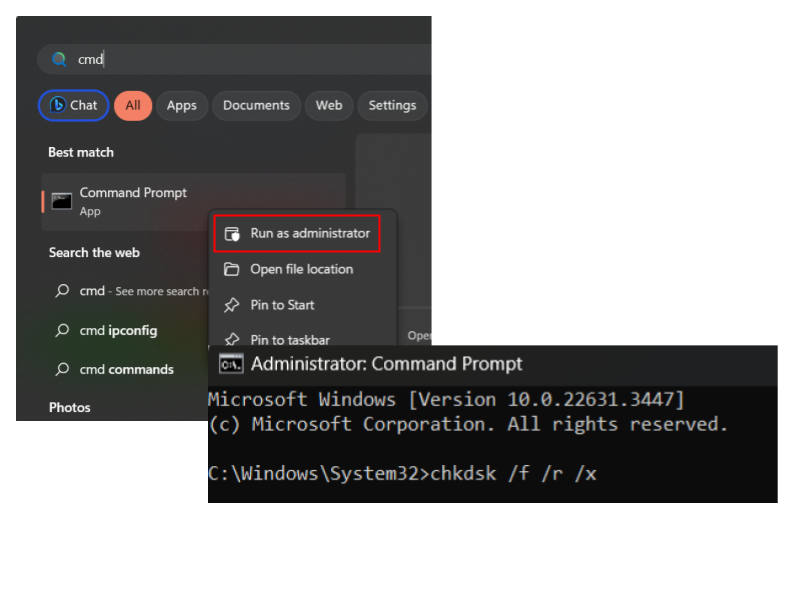Open the cmd commands web suggestion
The width and height of the screenshot is (800, 600).
click(128, 369)
